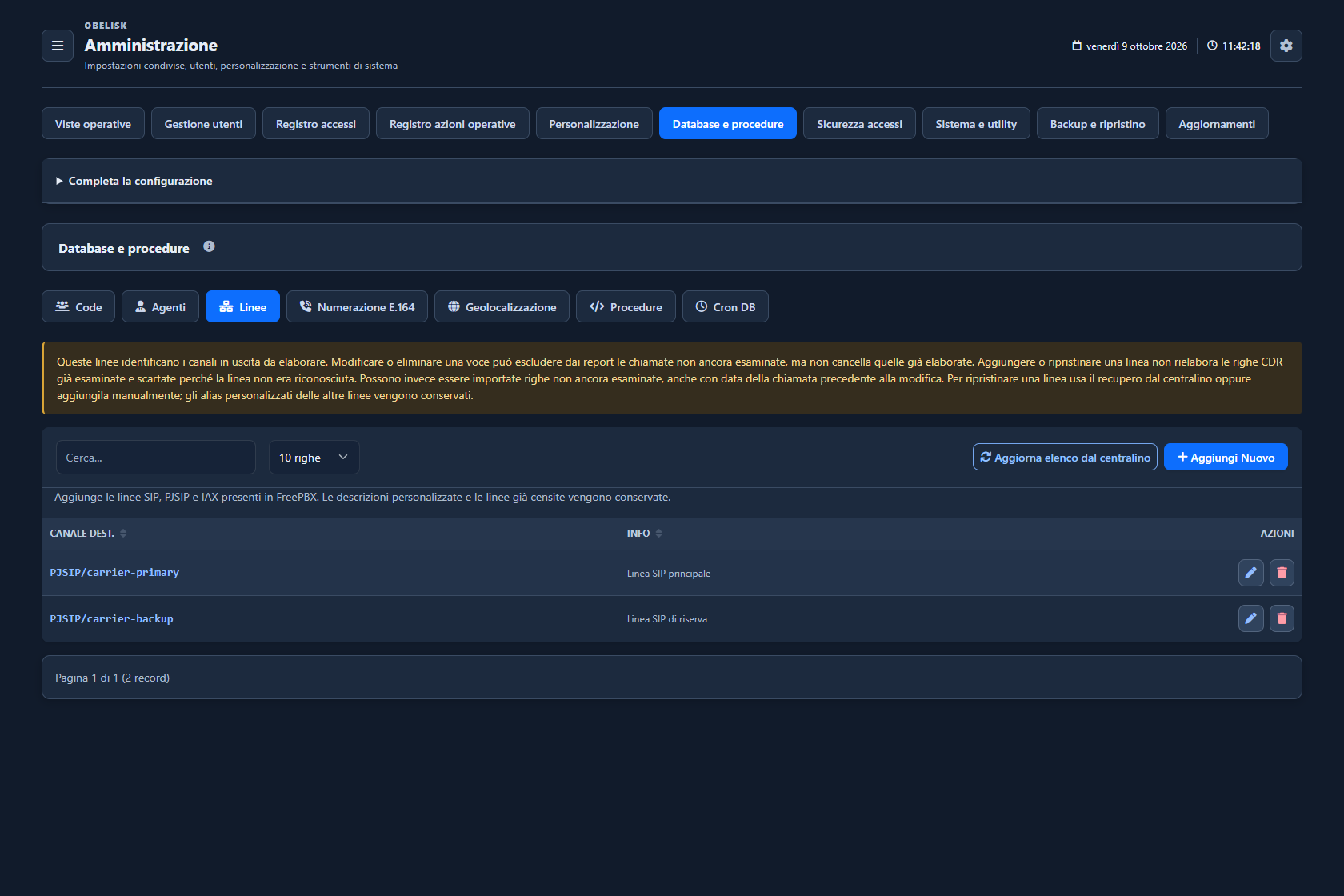Screen dimensions: 1344x896
Task: Go to Gestione utenti tab
Action: coord(203,123)
